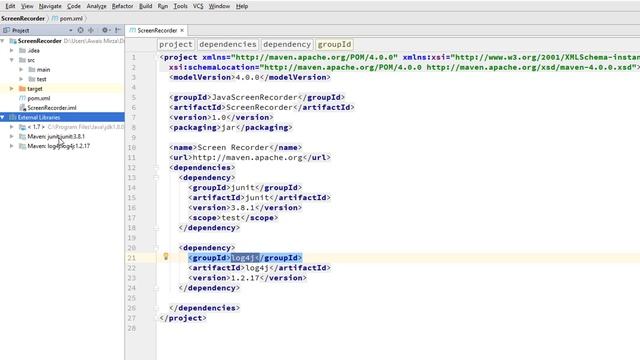Click the hide Project panel icon
Screen dimensions: 640x360
pos(118,30)
